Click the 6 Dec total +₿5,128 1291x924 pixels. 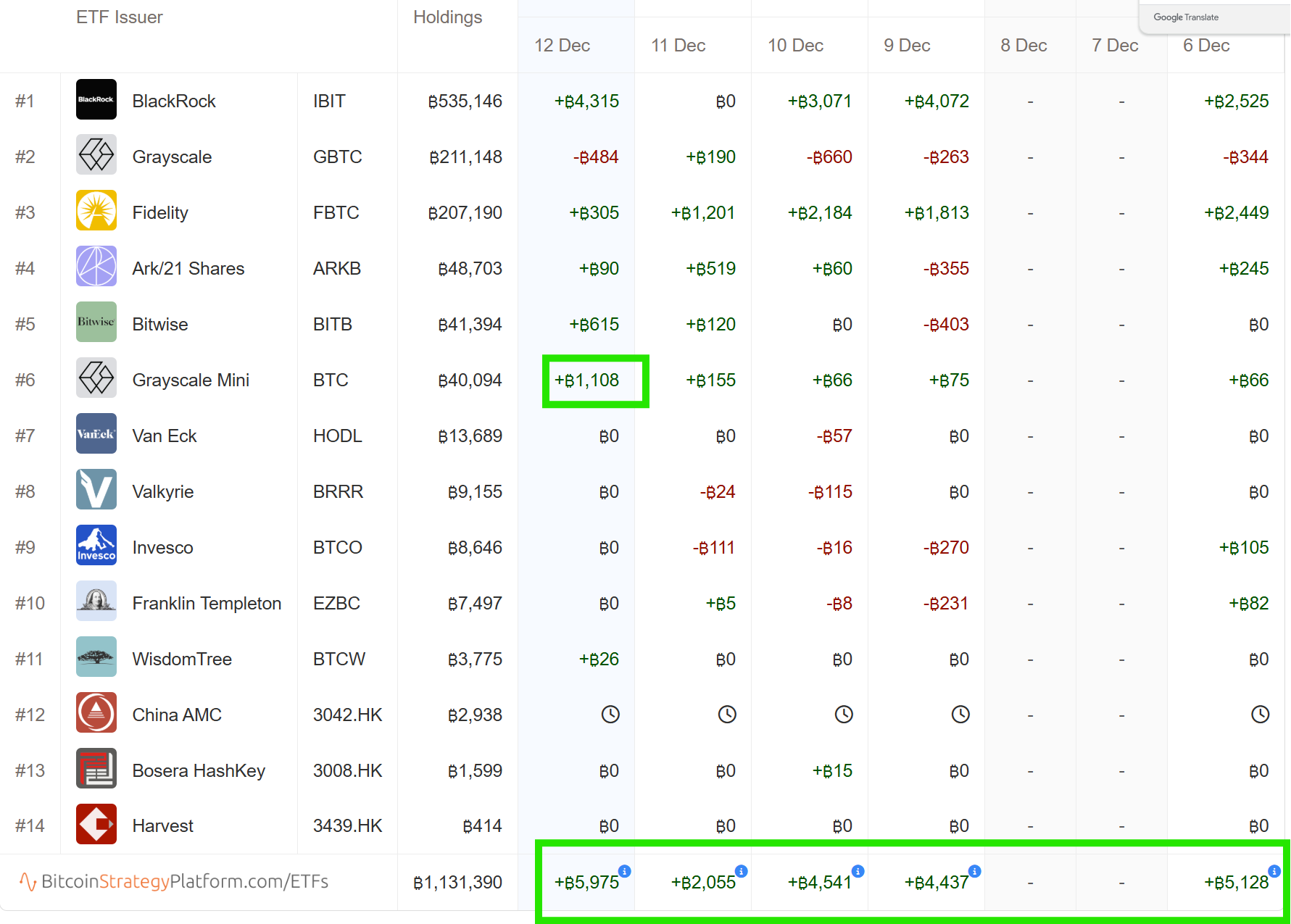[1236, 883]
